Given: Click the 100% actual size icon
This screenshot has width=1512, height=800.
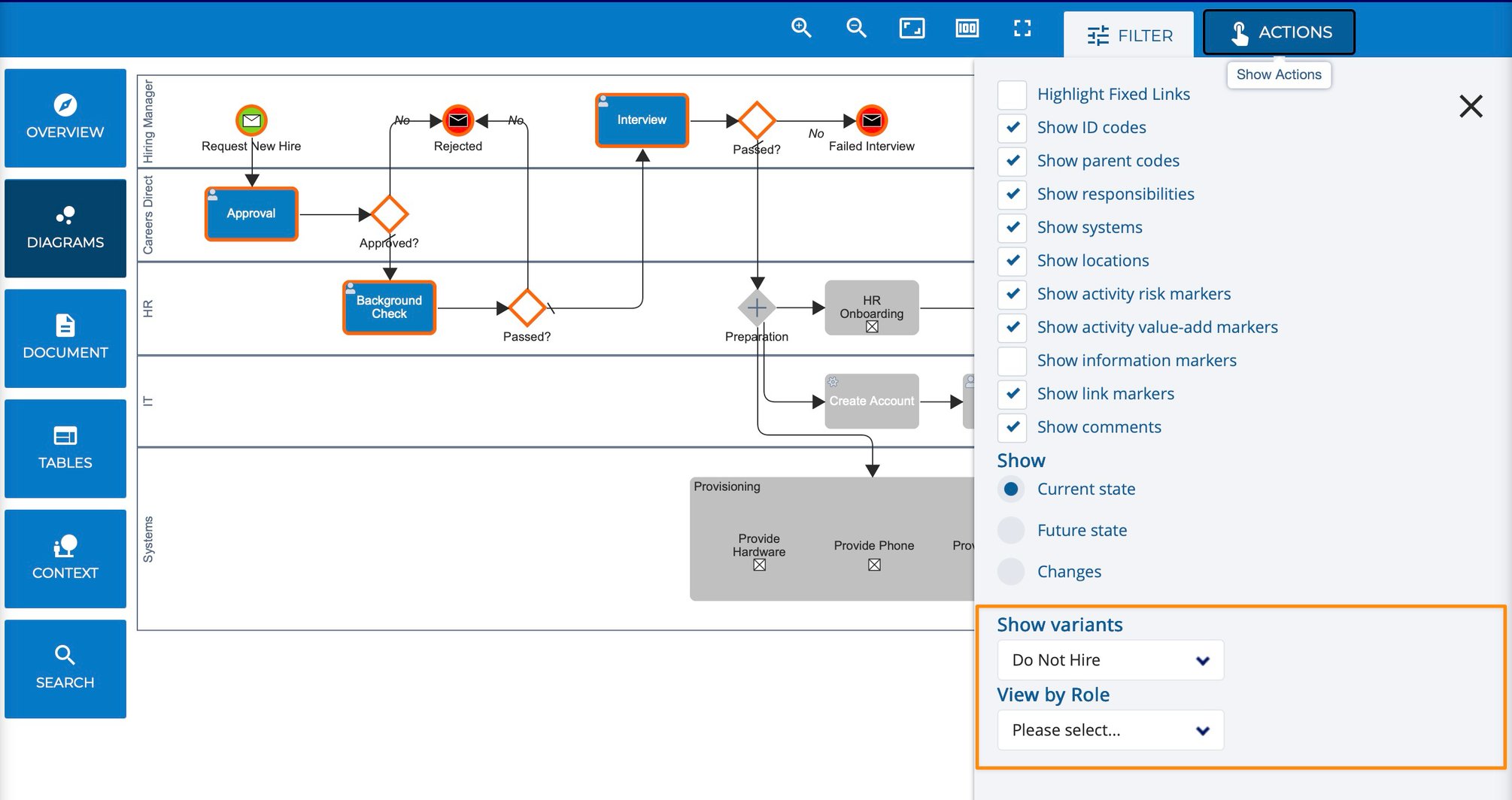Looking at the screenshot, I should 967,29.
